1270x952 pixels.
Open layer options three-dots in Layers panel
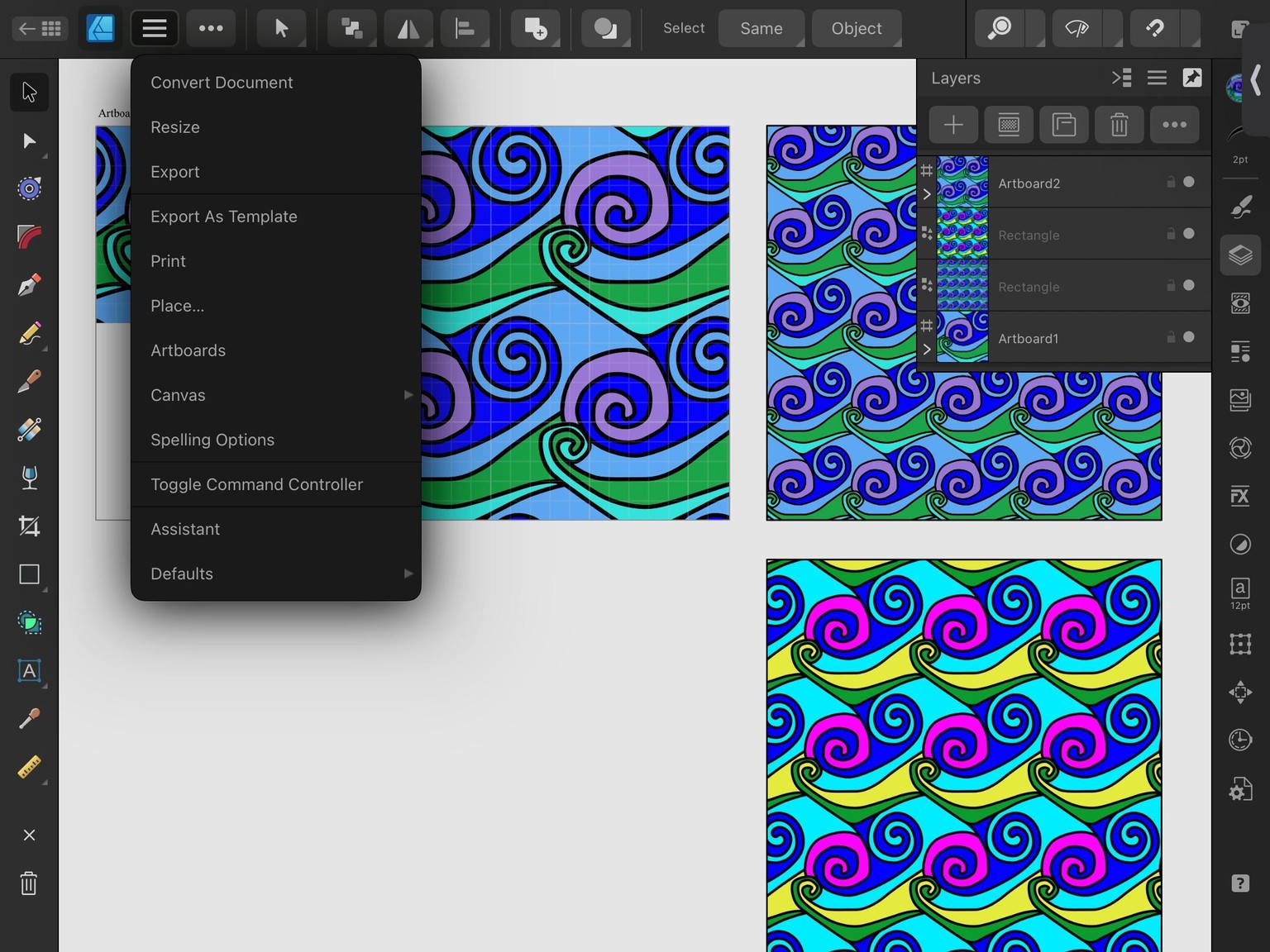tap(1174, 125)
